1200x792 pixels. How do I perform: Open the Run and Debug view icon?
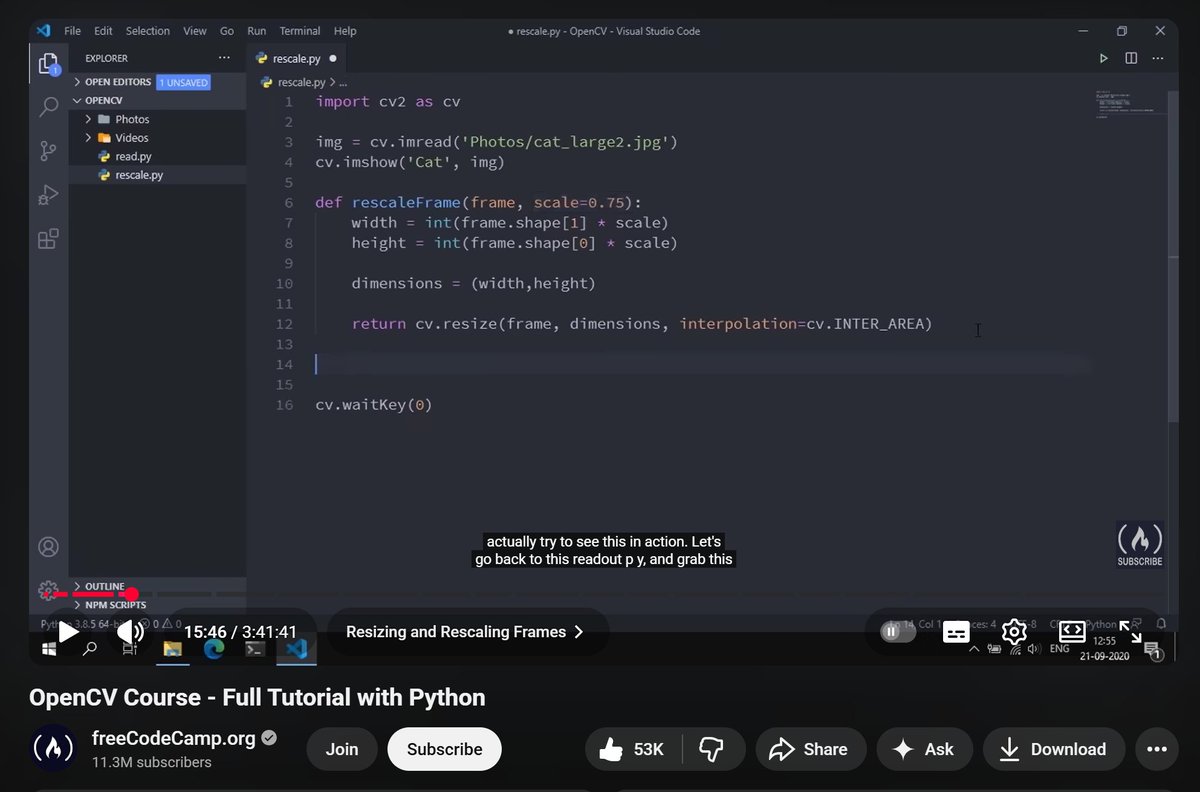coord(48,195)
